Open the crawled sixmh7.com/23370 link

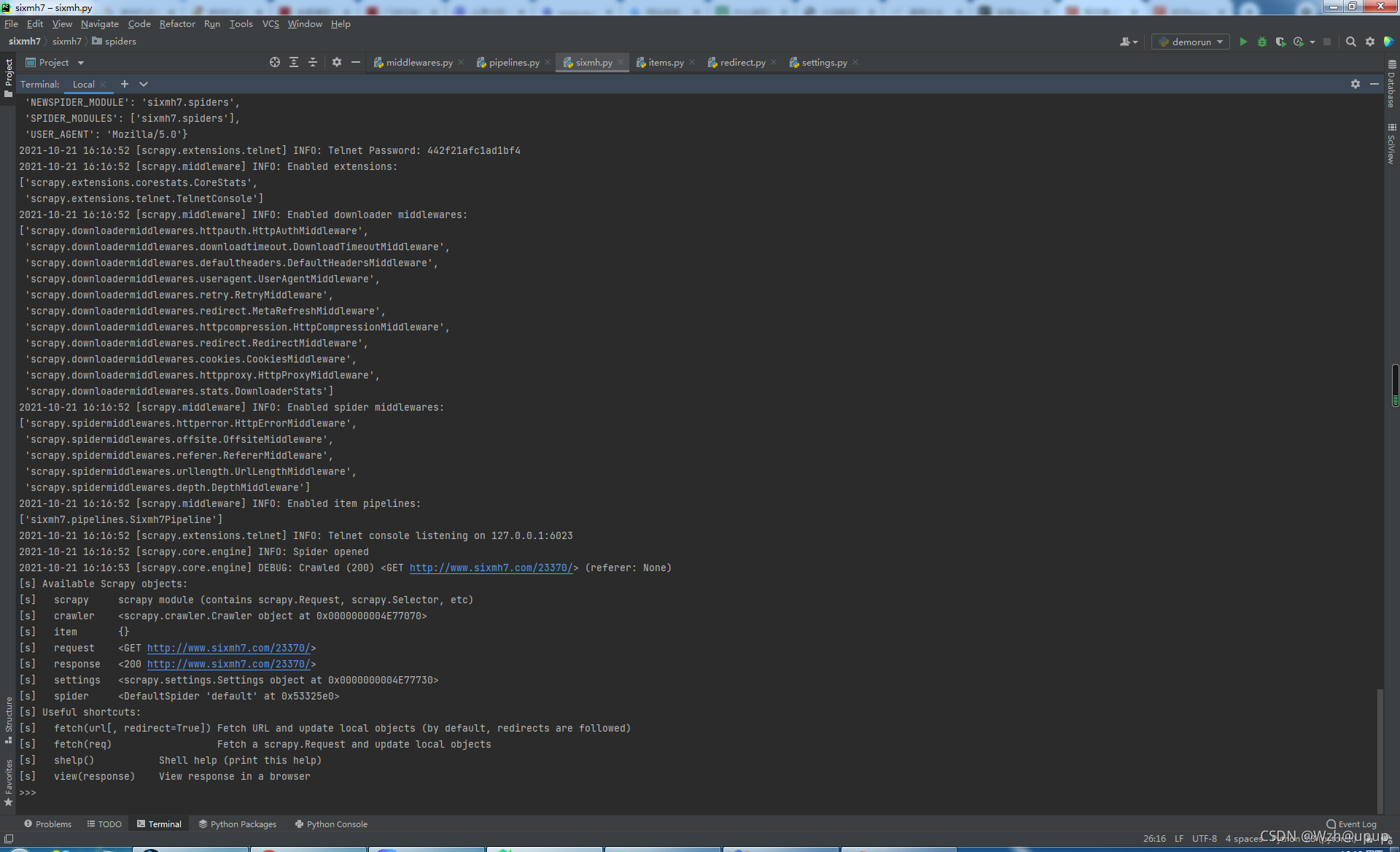tap(491, 568)
